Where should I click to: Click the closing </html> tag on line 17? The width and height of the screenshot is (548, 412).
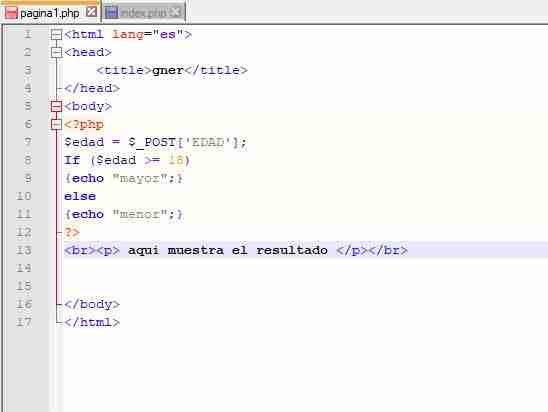pos(92,322)
